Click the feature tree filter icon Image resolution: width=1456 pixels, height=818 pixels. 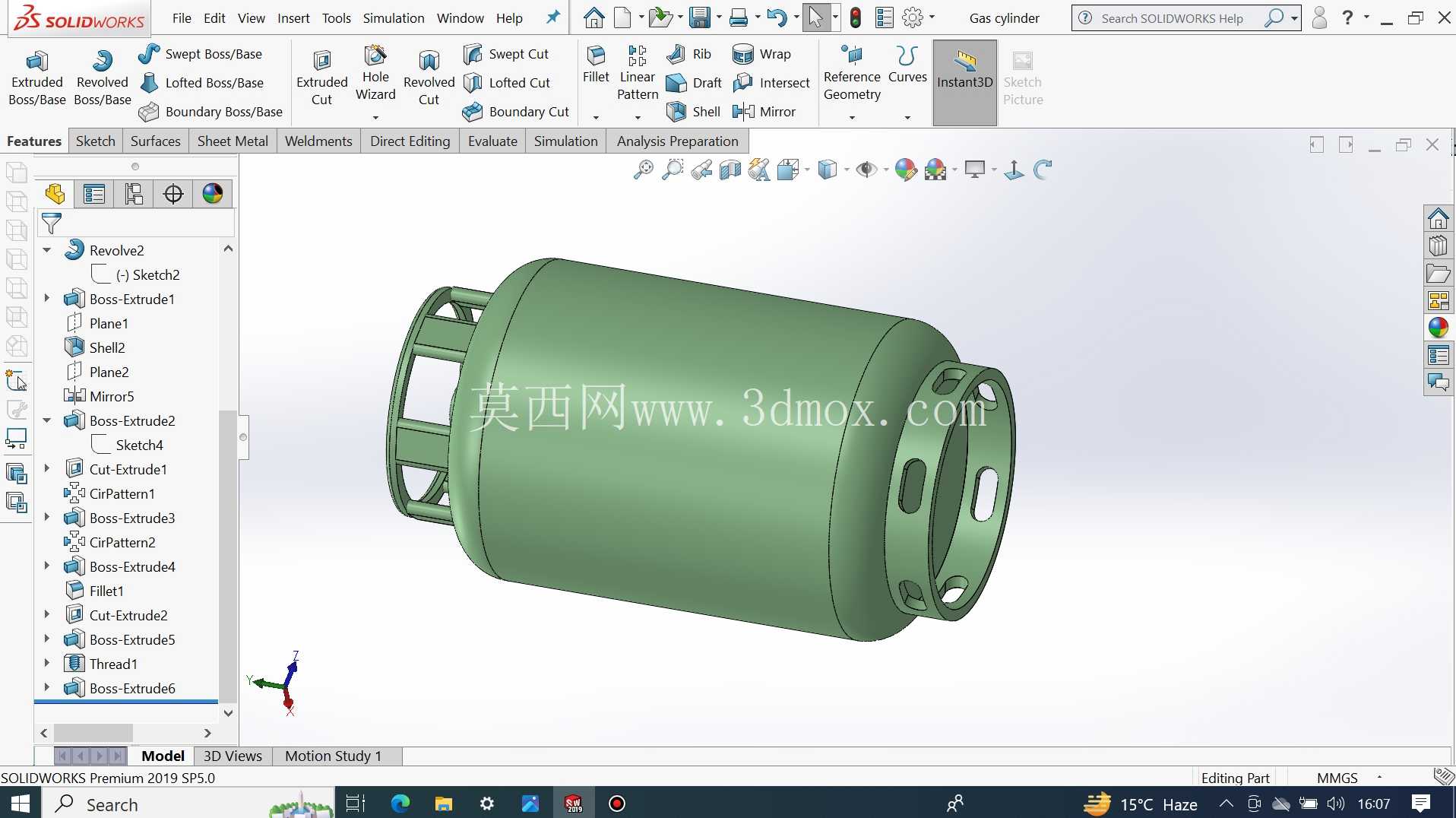click(x=52, y=223)
